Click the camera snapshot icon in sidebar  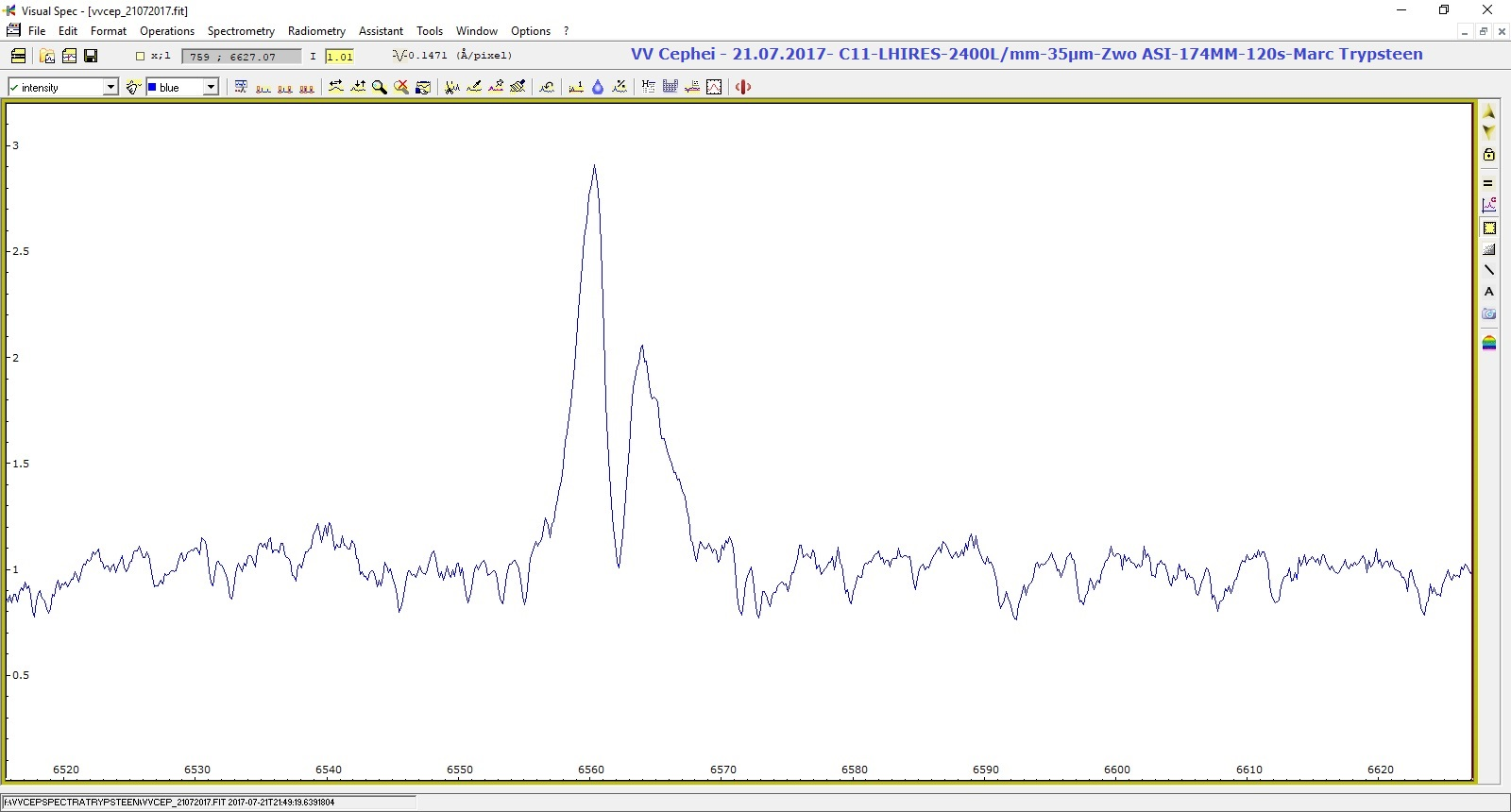point(1489,313)
